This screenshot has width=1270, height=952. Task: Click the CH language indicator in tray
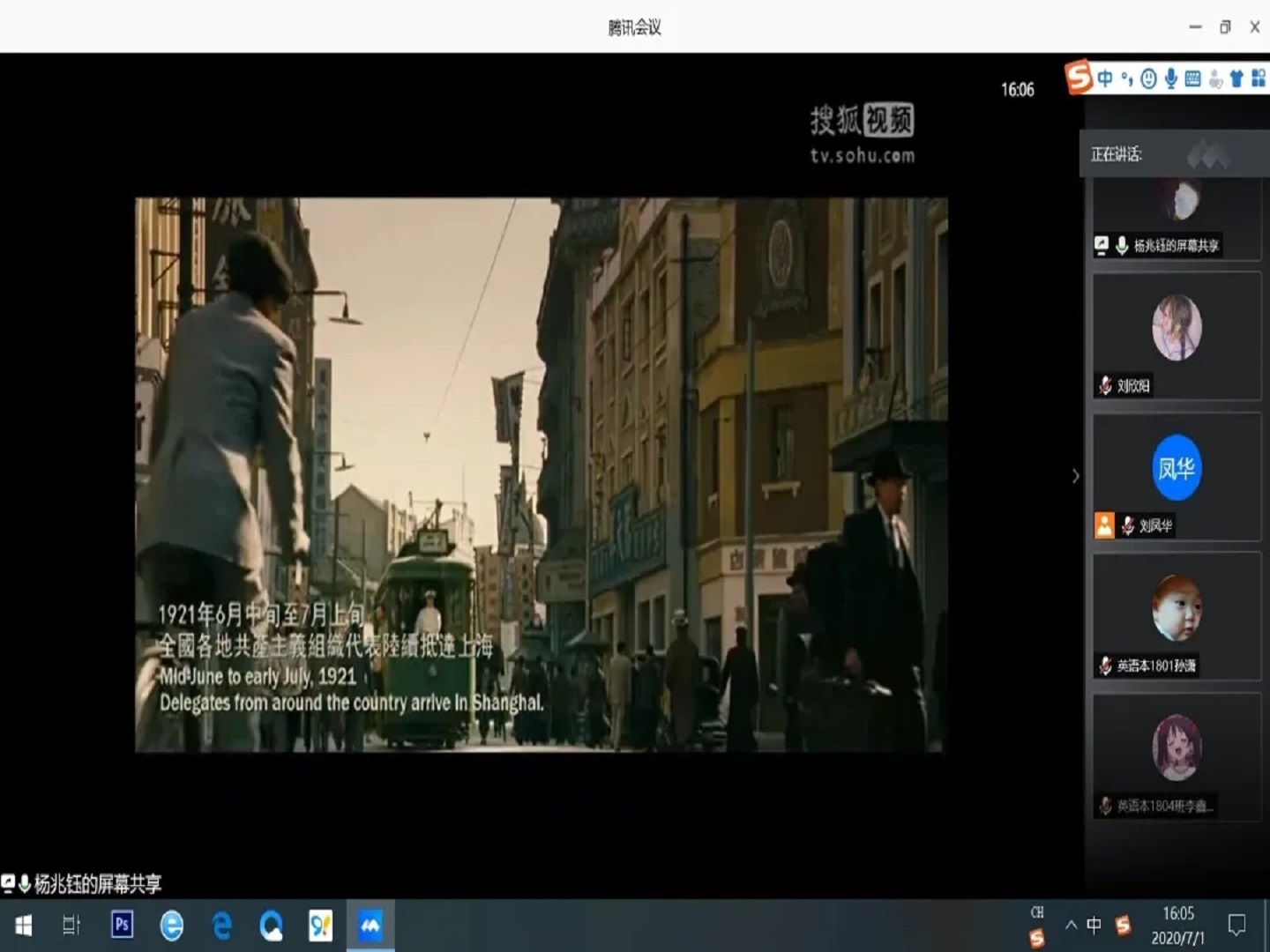pos(1037,912)
